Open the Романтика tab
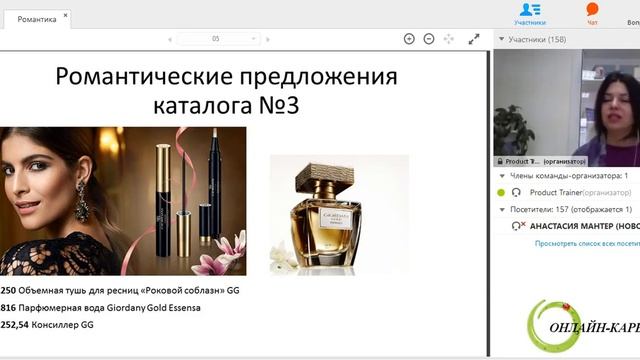The image size is (640, 360). click(37, 19)
